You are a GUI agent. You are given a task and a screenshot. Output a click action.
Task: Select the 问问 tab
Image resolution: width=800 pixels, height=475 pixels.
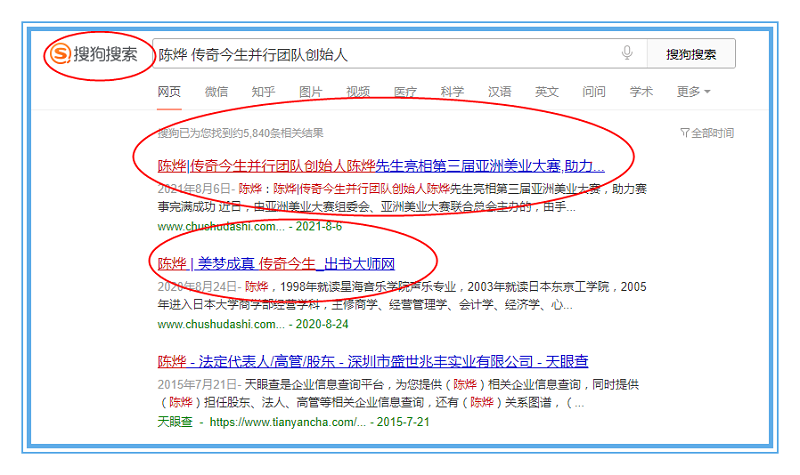click(x=594, y=92)
